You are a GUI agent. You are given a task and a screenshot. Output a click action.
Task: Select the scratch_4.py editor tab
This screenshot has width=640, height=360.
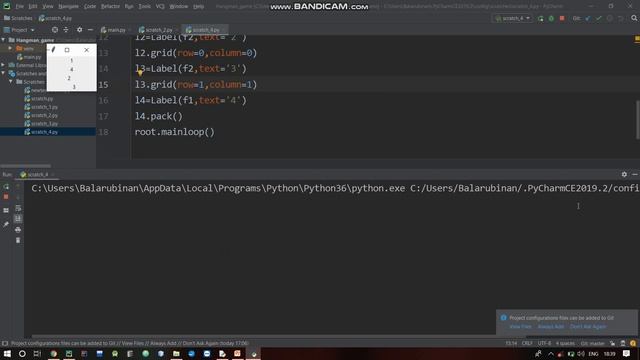click(x=204, y=30)
